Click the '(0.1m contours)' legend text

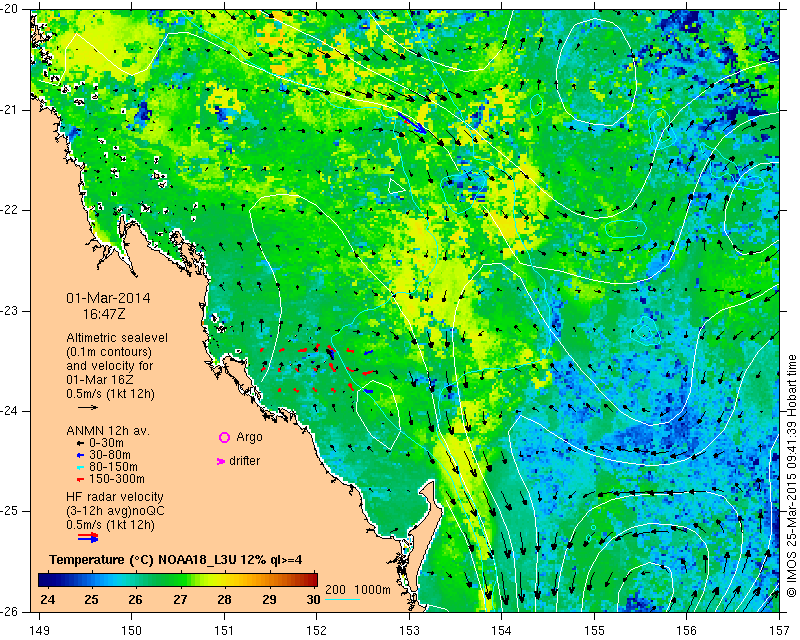pyautogui.click(x=109, y=352)
